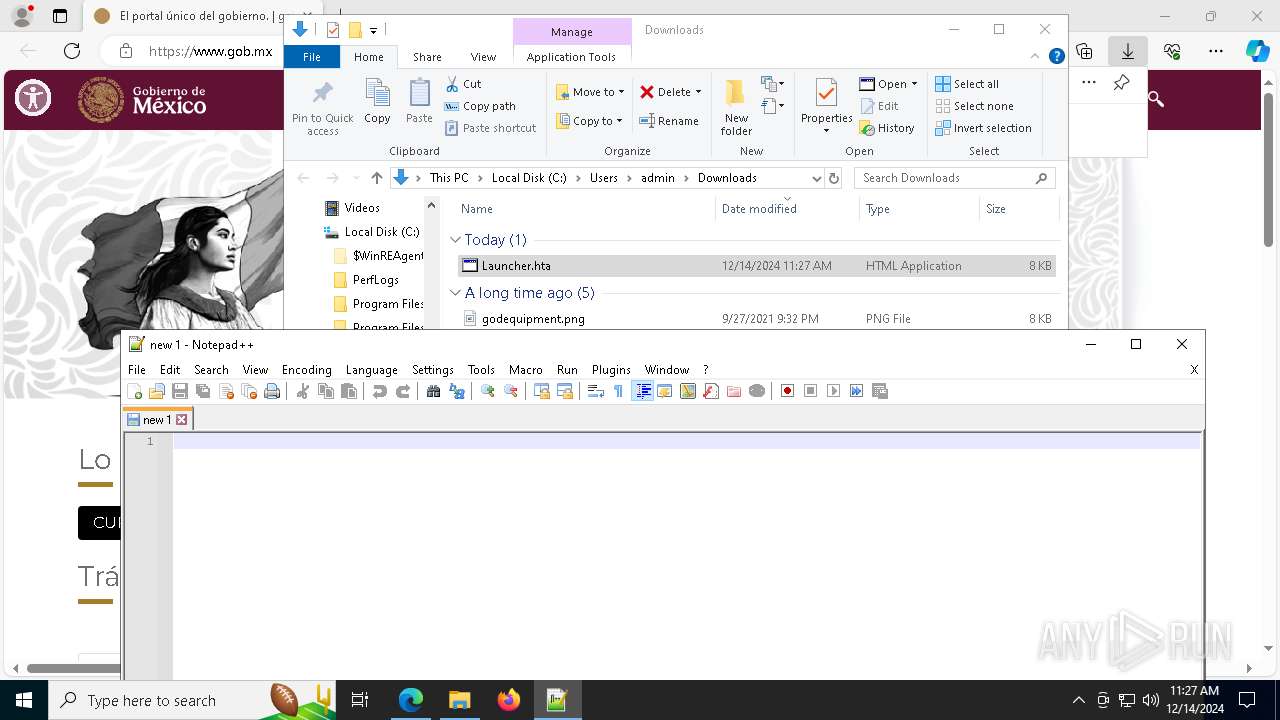Click the Replace icon in Notepad++ toolbar

[457, 391]
